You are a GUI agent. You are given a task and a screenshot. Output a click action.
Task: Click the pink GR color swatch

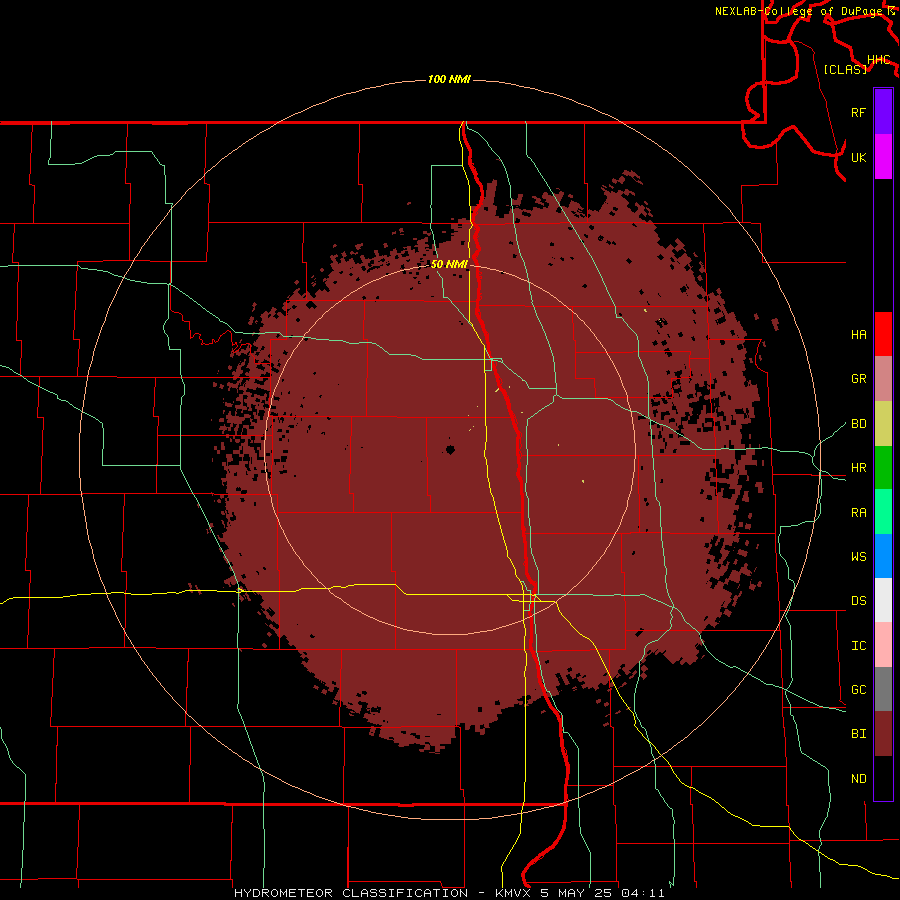tap(883, 379)
